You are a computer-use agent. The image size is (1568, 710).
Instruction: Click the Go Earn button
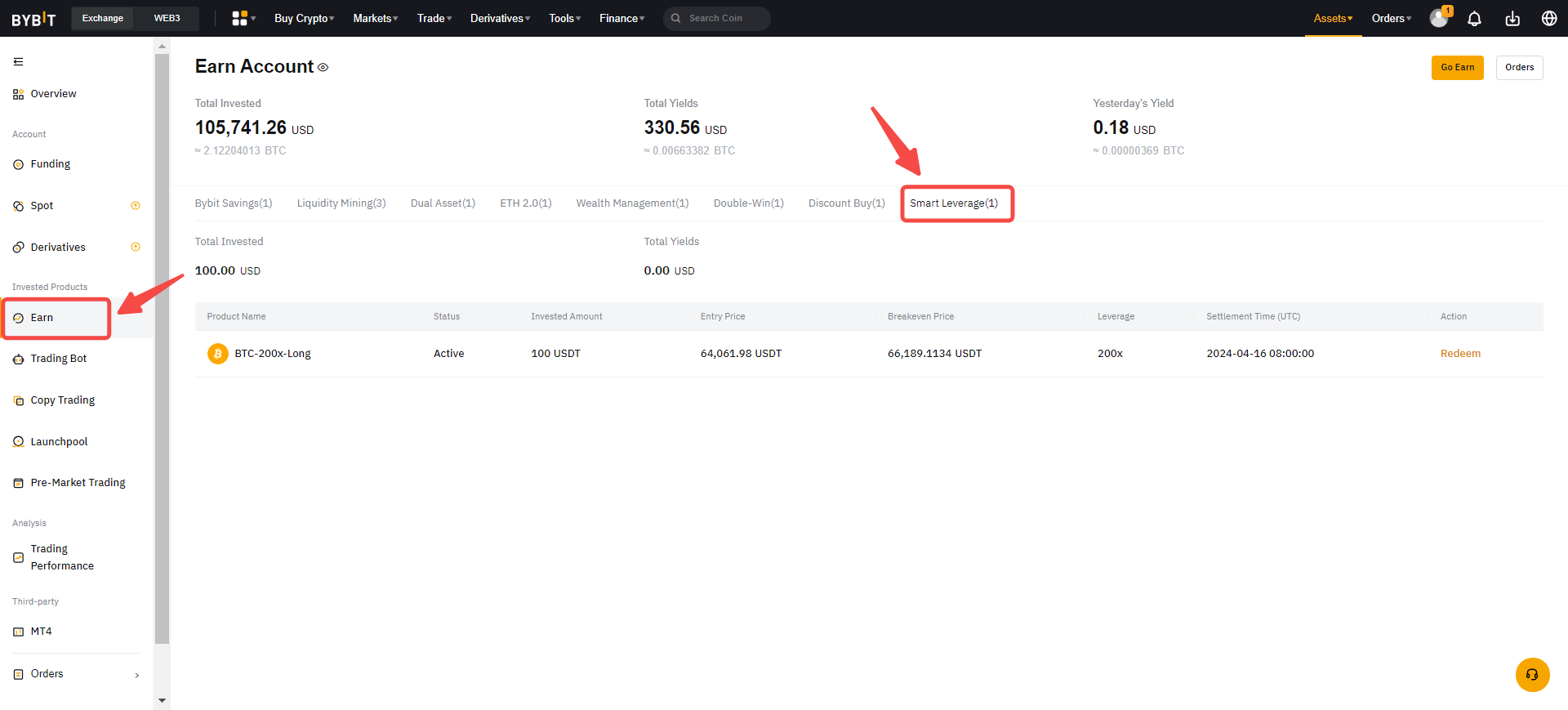(x=1457, y=67)
